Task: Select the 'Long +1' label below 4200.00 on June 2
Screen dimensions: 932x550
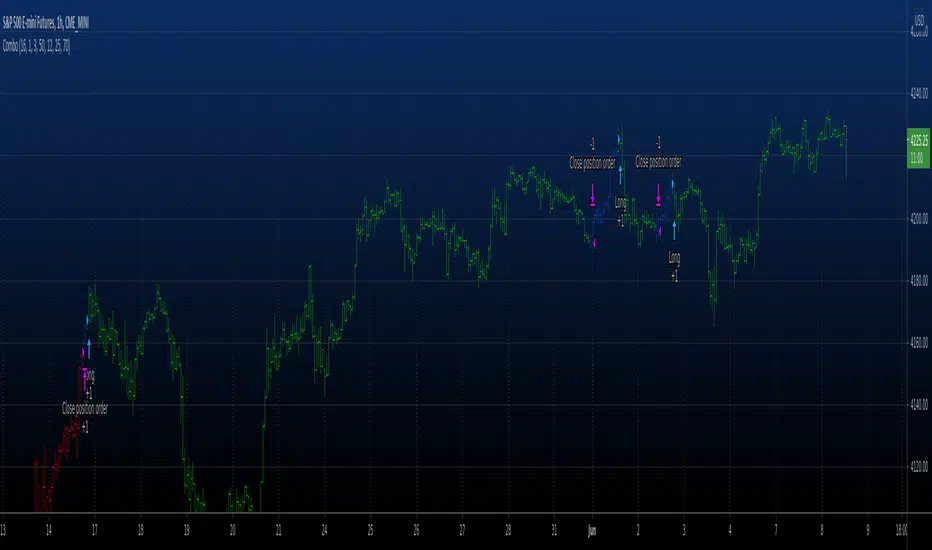Action: [x=674, y=266]
